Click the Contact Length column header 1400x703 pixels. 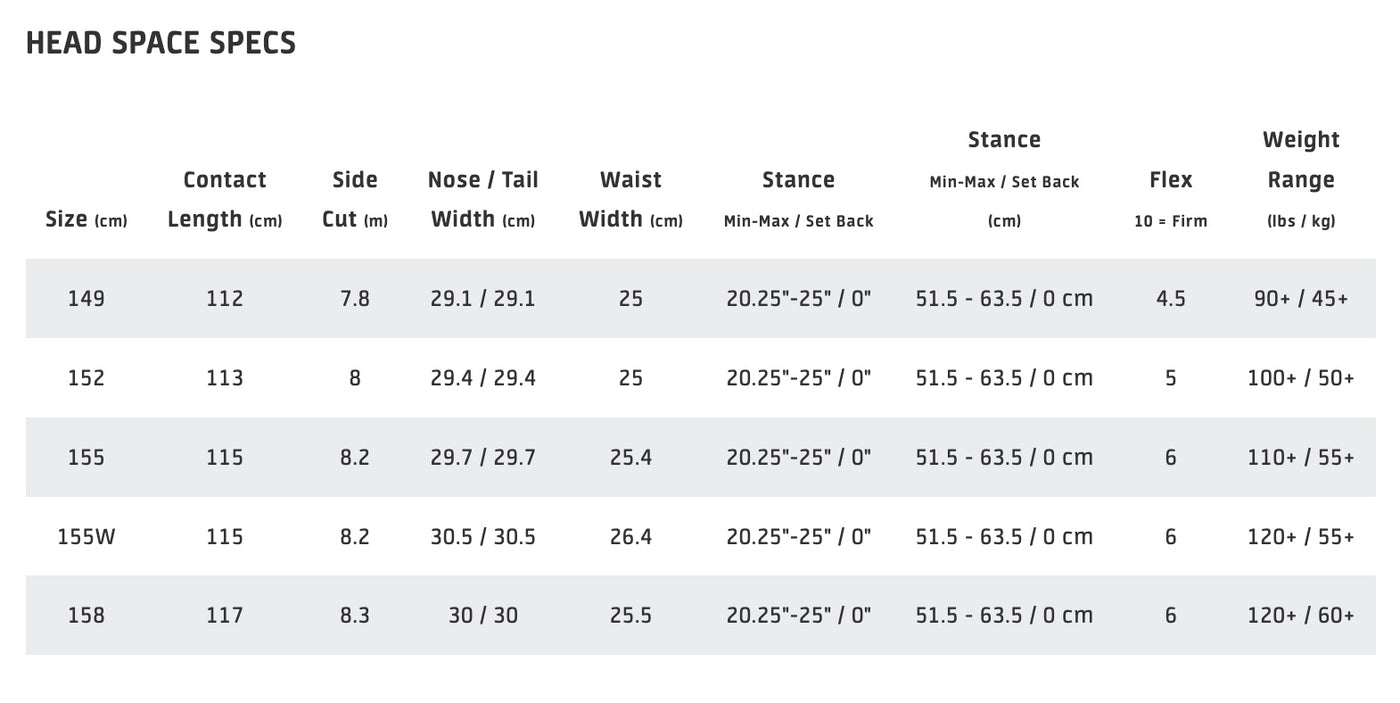click(x=225, y=200)
